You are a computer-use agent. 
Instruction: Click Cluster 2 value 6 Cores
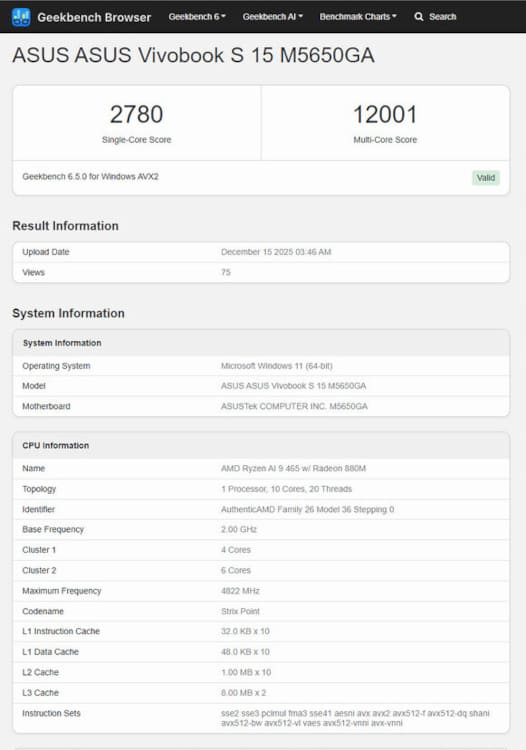[x=236, y=570]
